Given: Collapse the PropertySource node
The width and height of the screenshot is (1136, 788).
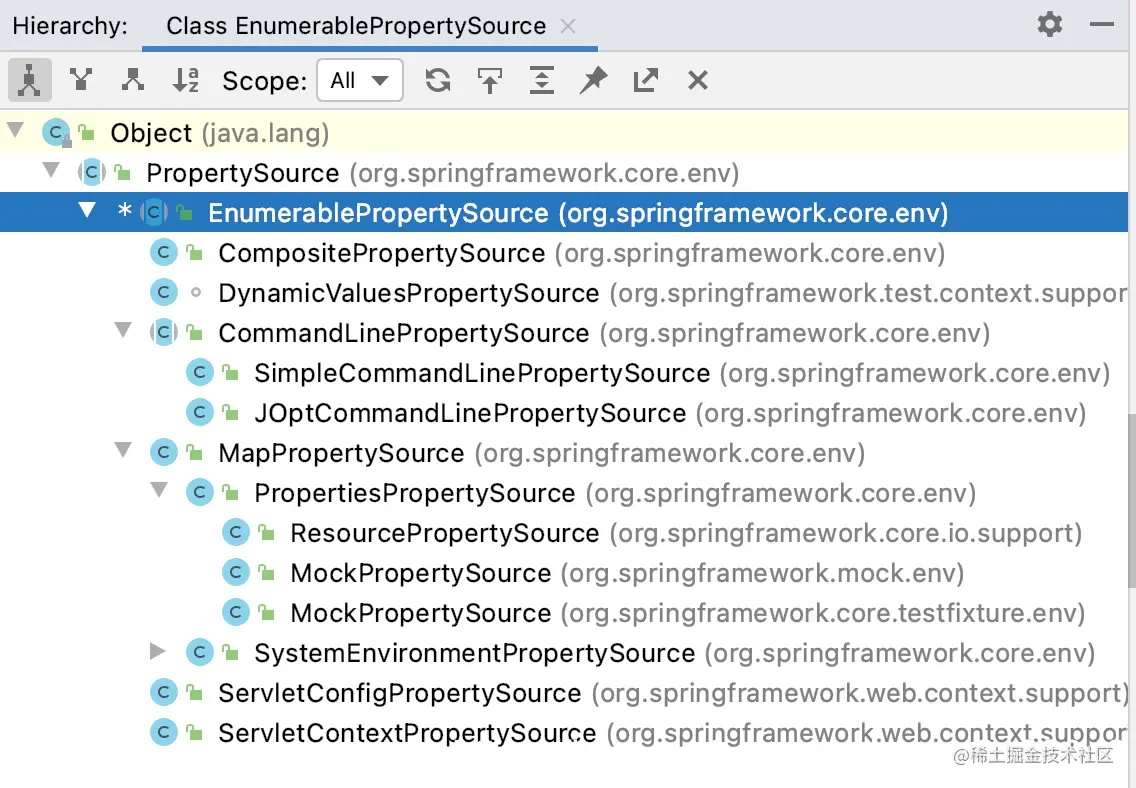Looking at the screenshot, I should pyautogui.click(x=51, y=170).
